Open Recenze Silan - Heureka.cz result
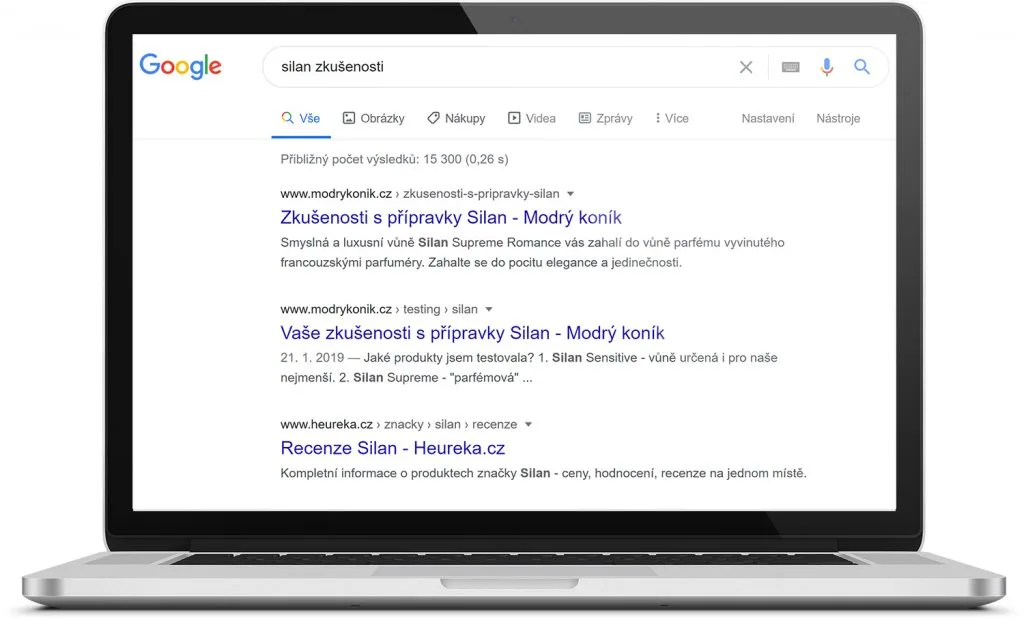 coord(392,448)
